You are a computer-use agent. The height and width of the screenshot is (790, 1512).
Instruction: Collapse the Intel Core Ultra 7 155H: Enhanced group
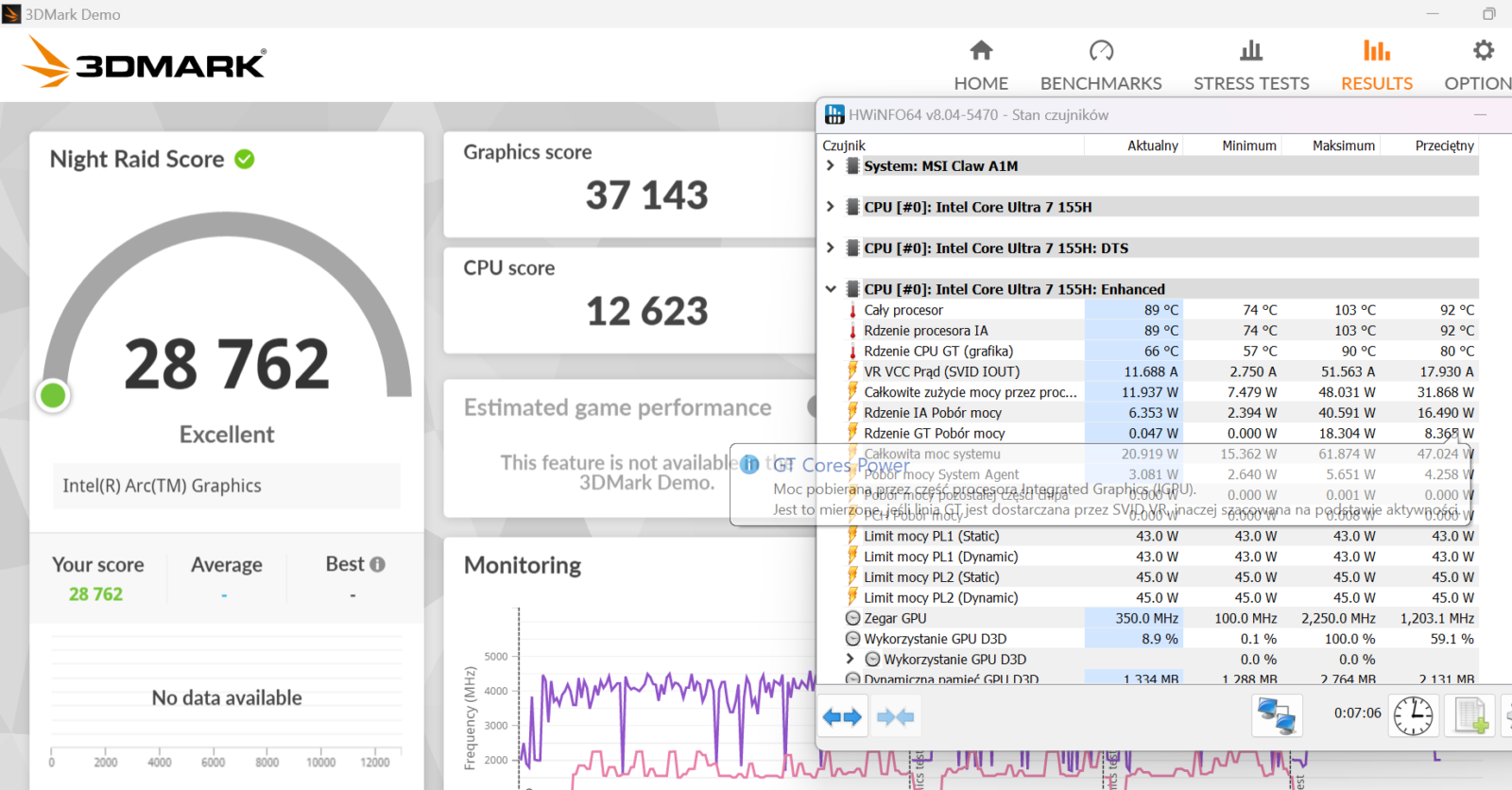click(830, 289)
